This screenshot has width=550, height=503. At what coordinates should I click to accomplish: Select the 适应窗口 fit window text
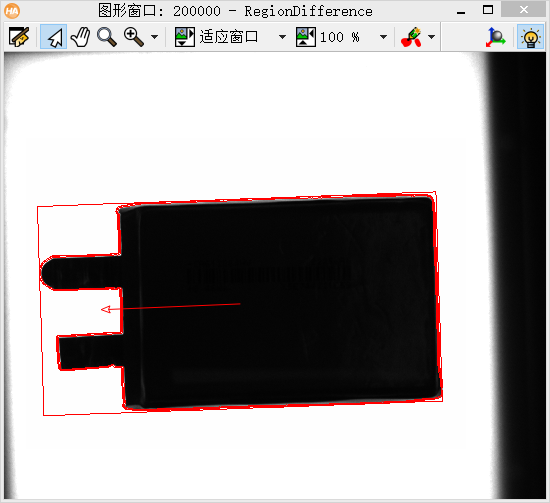click(x=229, y=36)
